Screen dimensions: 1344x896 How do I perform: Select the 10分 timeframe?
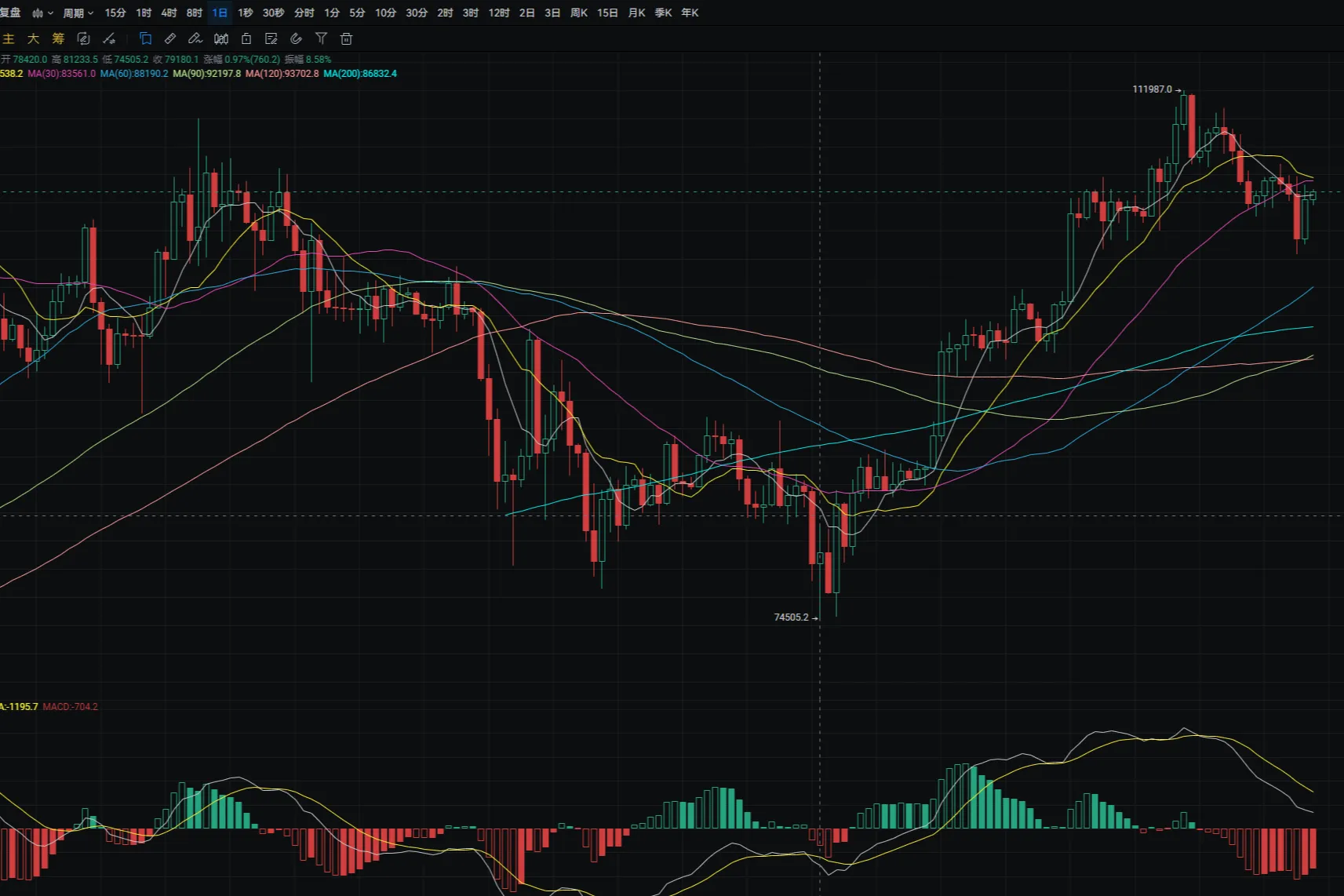click(x=385, y=13)
